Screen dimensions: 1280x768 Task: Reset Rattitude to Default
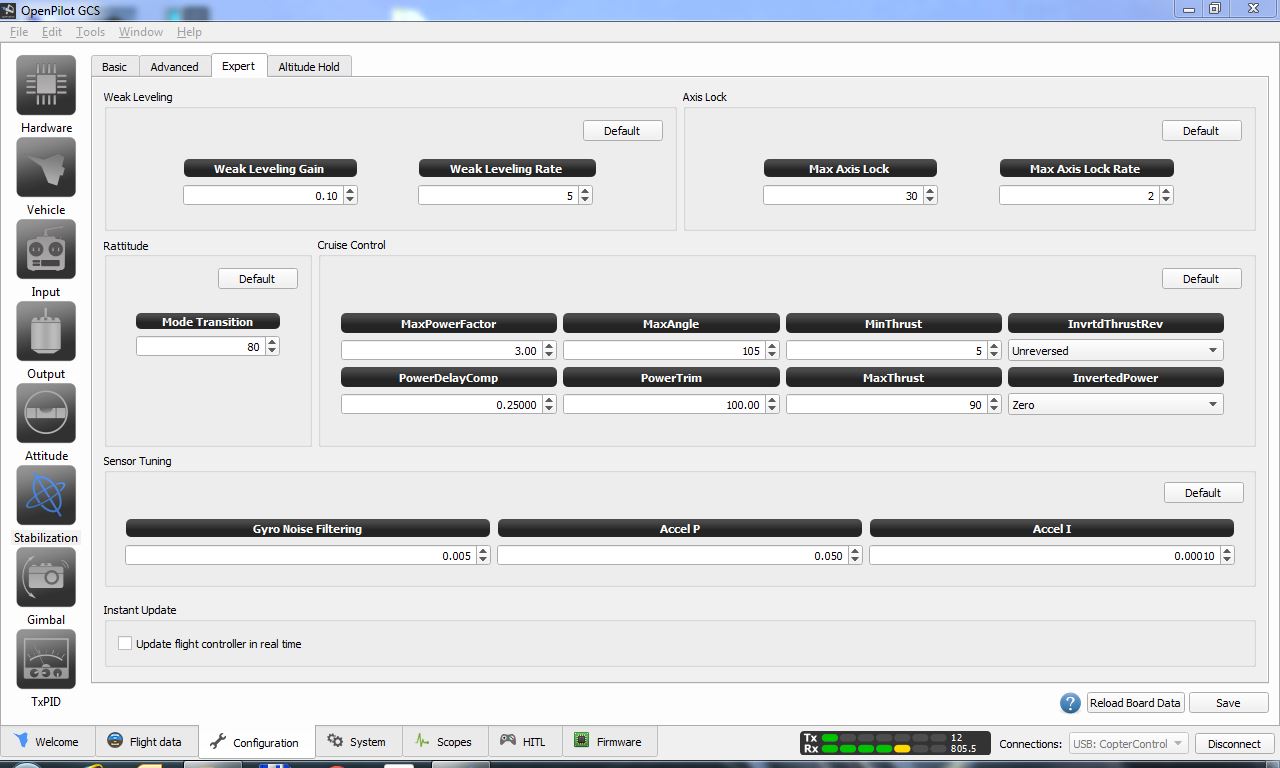pos(257,279)
